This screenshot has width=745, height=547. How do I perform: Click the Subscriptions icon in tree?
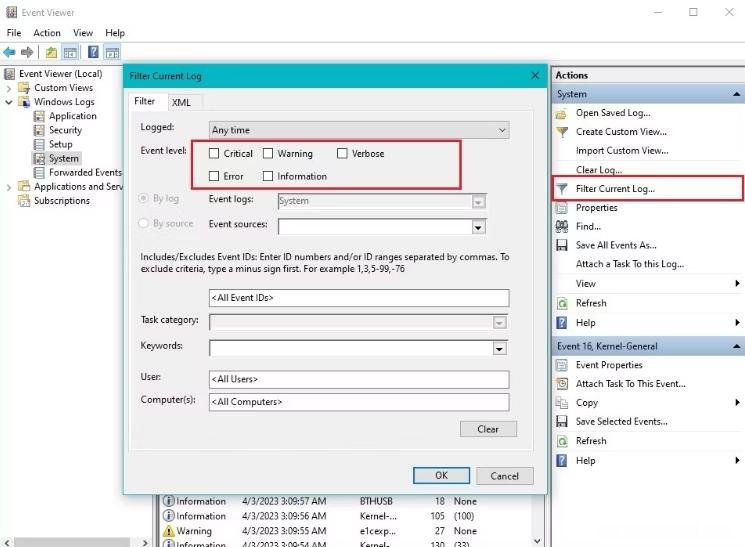point(24,201)
